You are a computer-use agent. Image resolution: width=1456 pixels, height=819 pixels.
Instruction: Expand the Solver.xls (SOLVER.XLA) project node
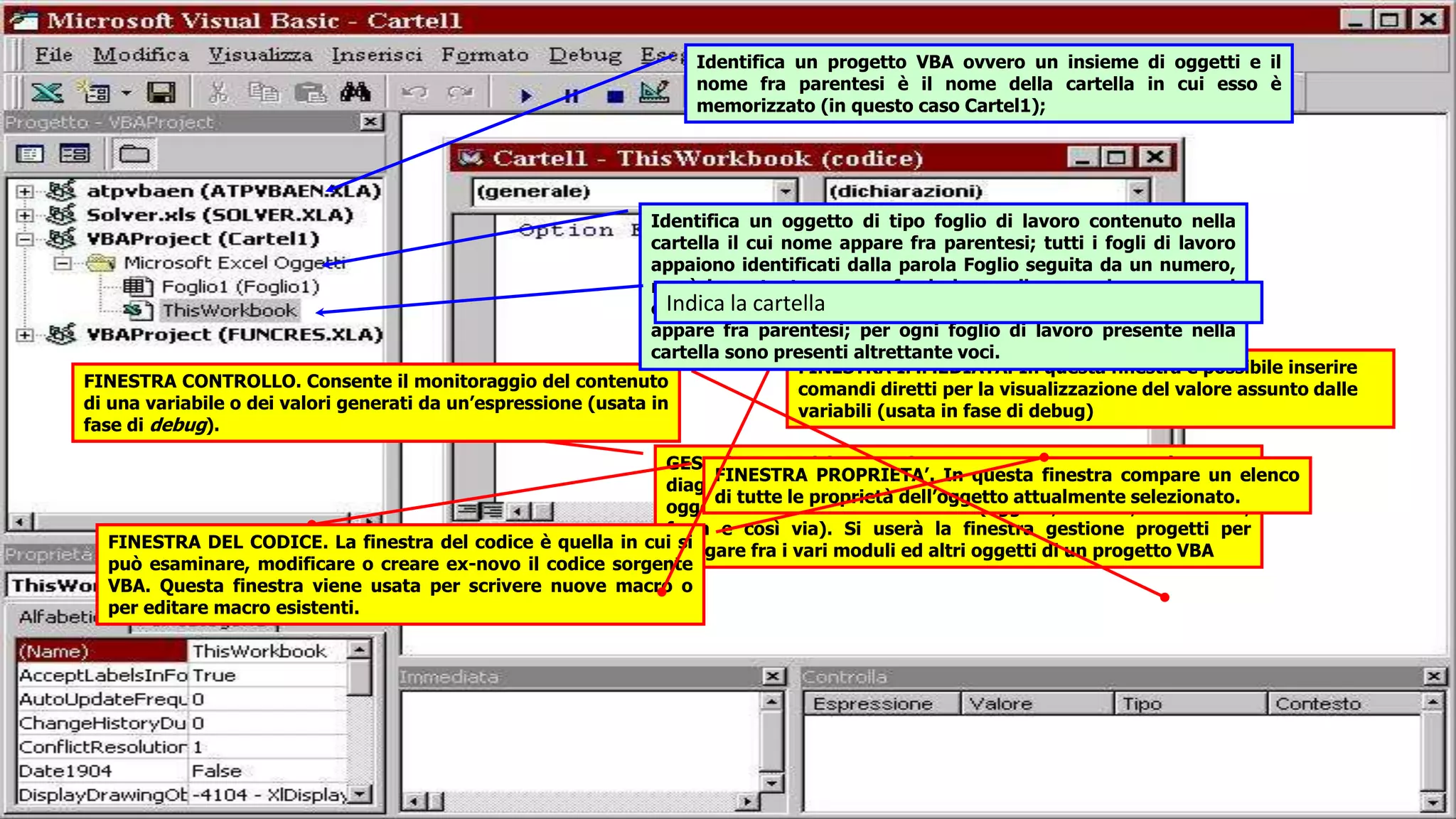point(25,215)
